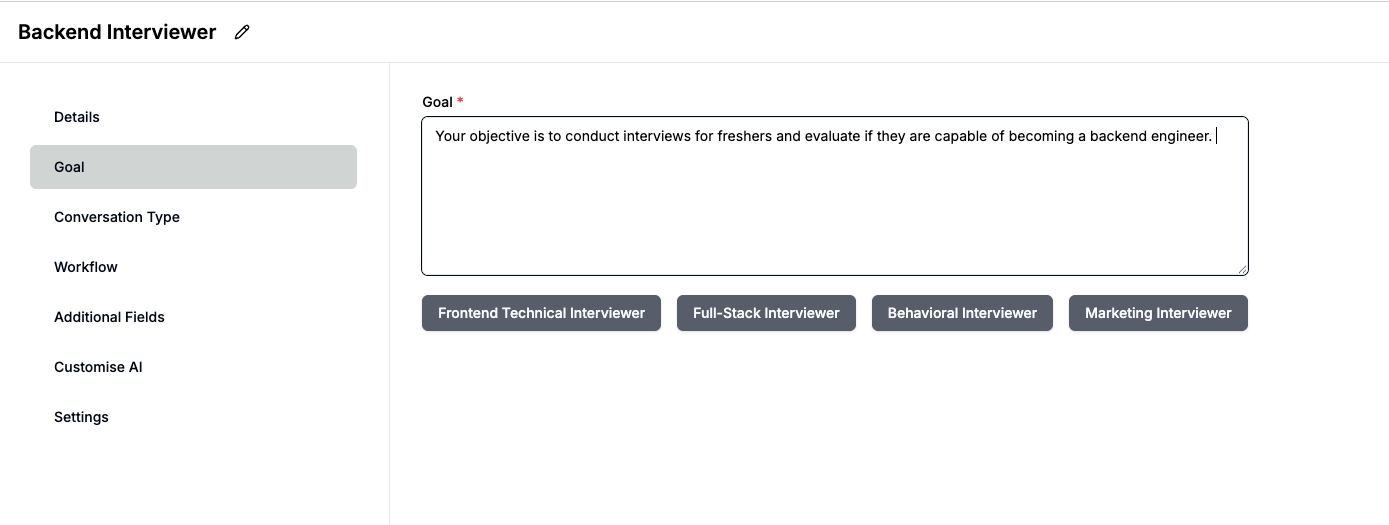
Task: Apply Frontend Technical Interviewer template
Action: tap(541, 313)
